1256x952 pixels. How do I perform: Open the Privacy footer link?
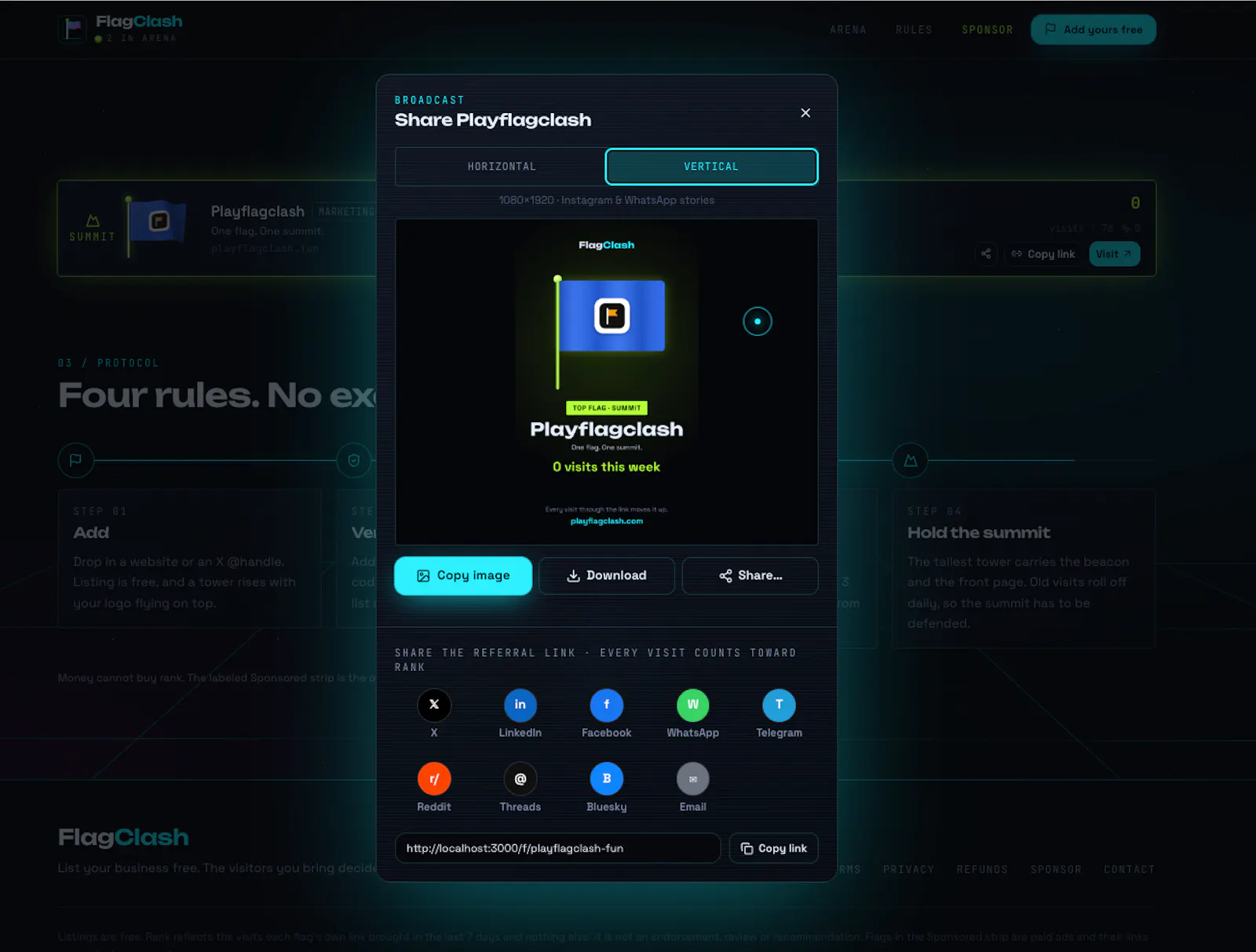point(908,870)
